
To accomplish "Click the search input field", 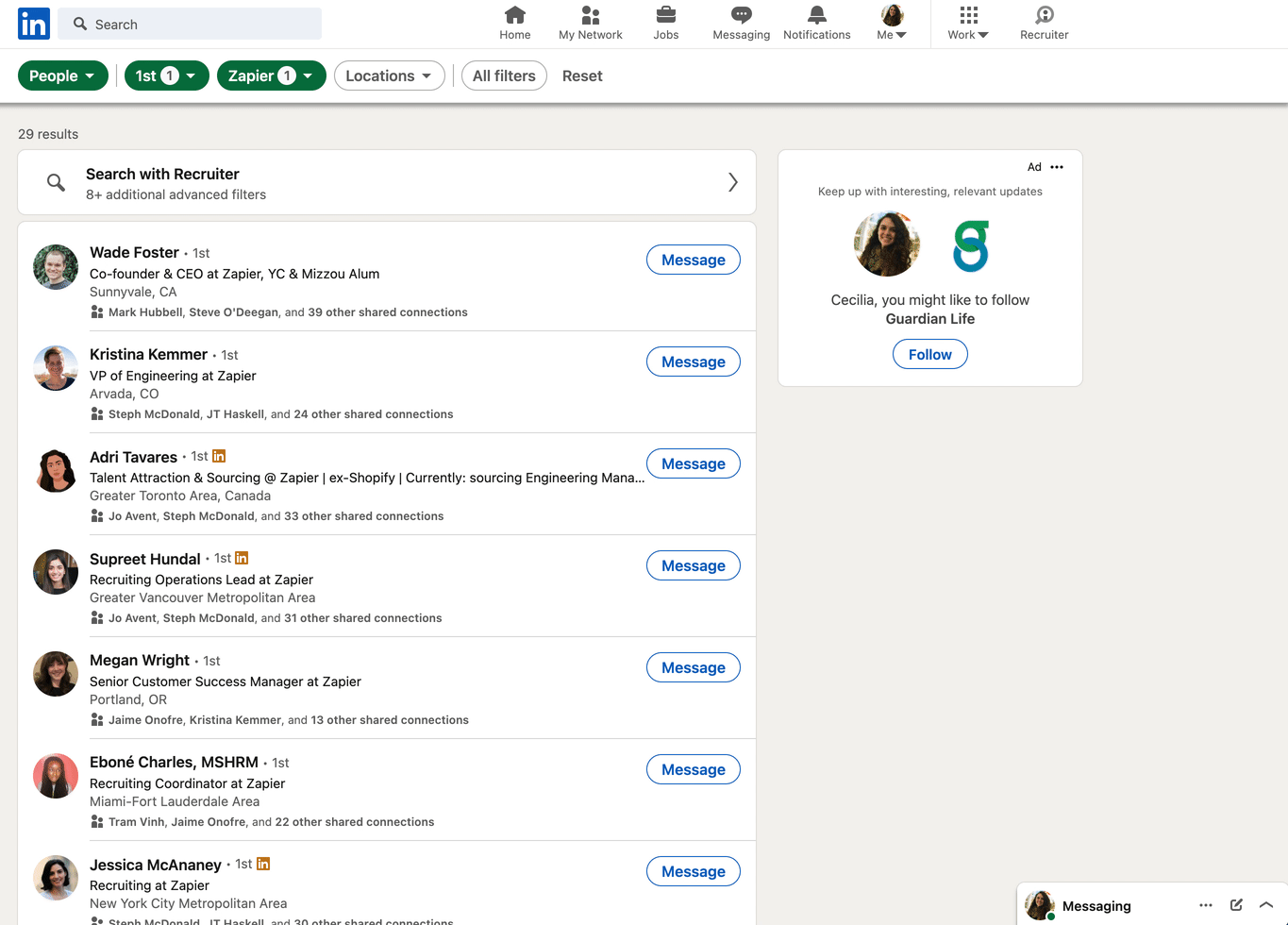I will click(190, 24).
